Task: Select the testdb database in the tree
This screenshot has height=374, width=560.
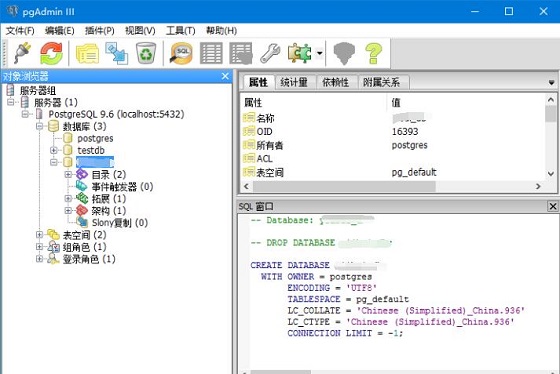Action: click(91, 150)
